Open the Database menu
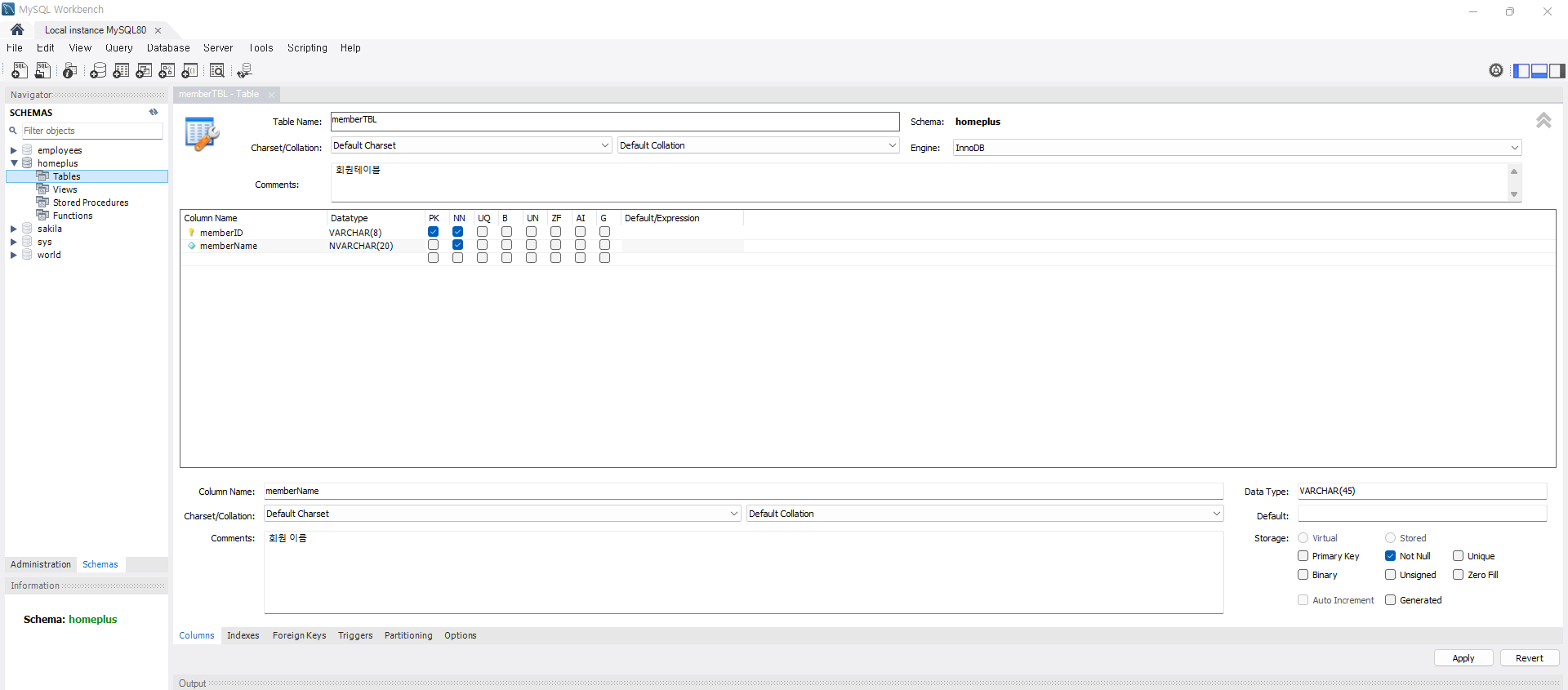Viewport: 1568px width, 690px height. [x=168, y=48]
